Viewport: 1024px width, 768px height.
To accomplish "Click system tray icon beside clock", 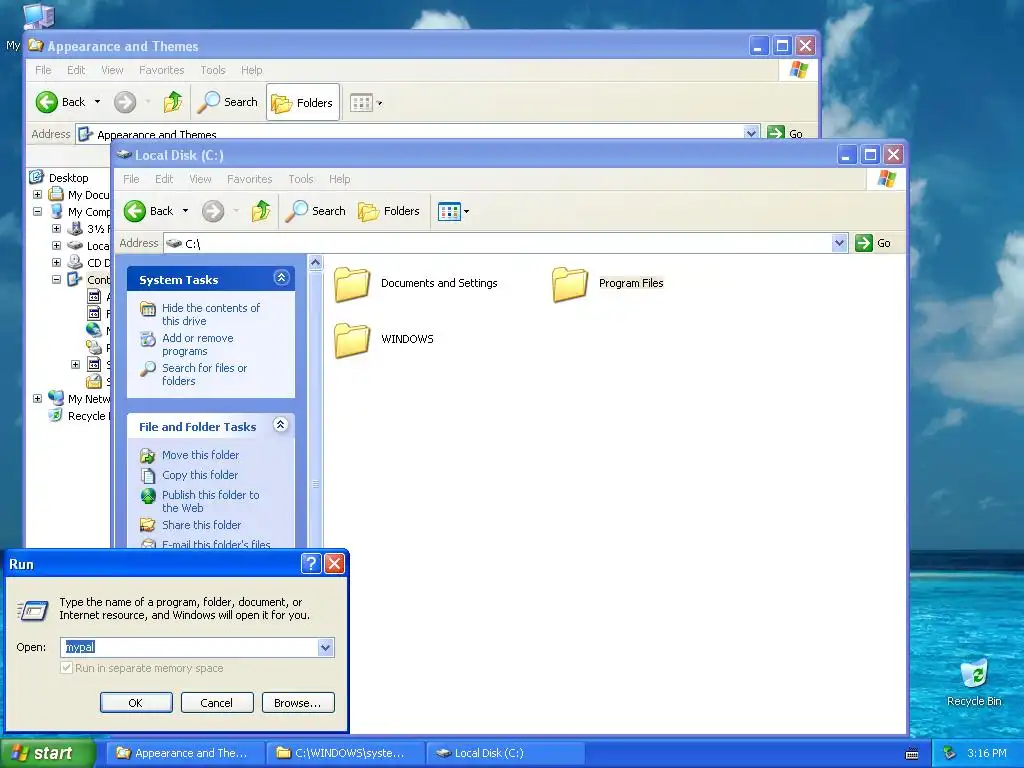I will 950,753.
